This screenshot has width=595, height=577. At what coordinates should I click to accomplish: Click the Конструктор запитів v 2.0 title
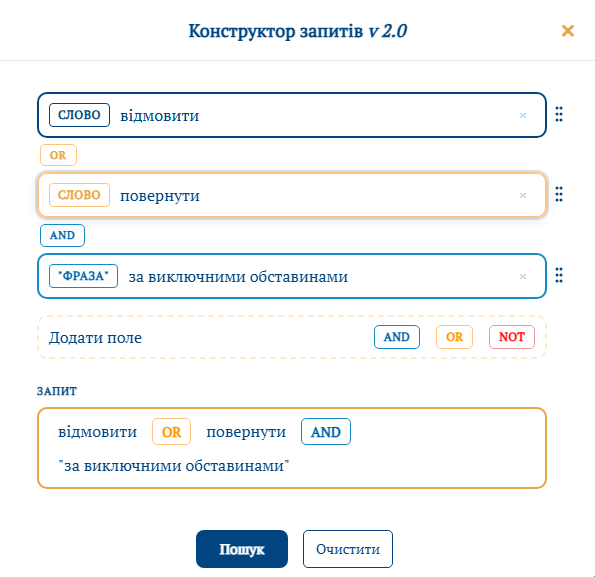[298, 31]
